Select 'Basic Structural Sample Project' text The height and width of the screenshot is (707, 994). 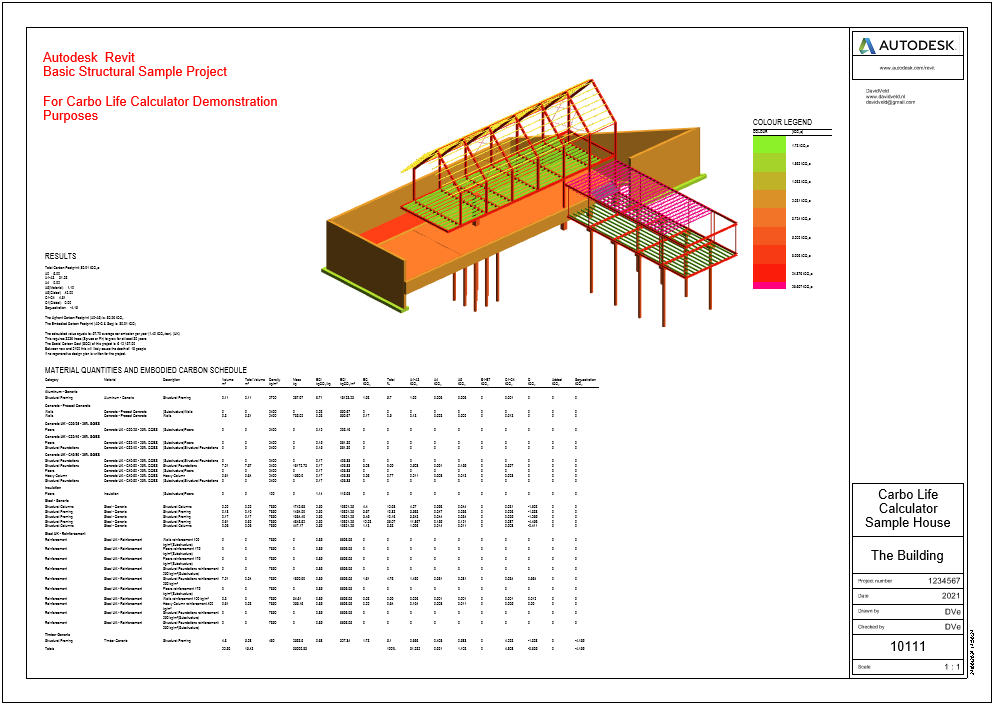coord(135,72)
